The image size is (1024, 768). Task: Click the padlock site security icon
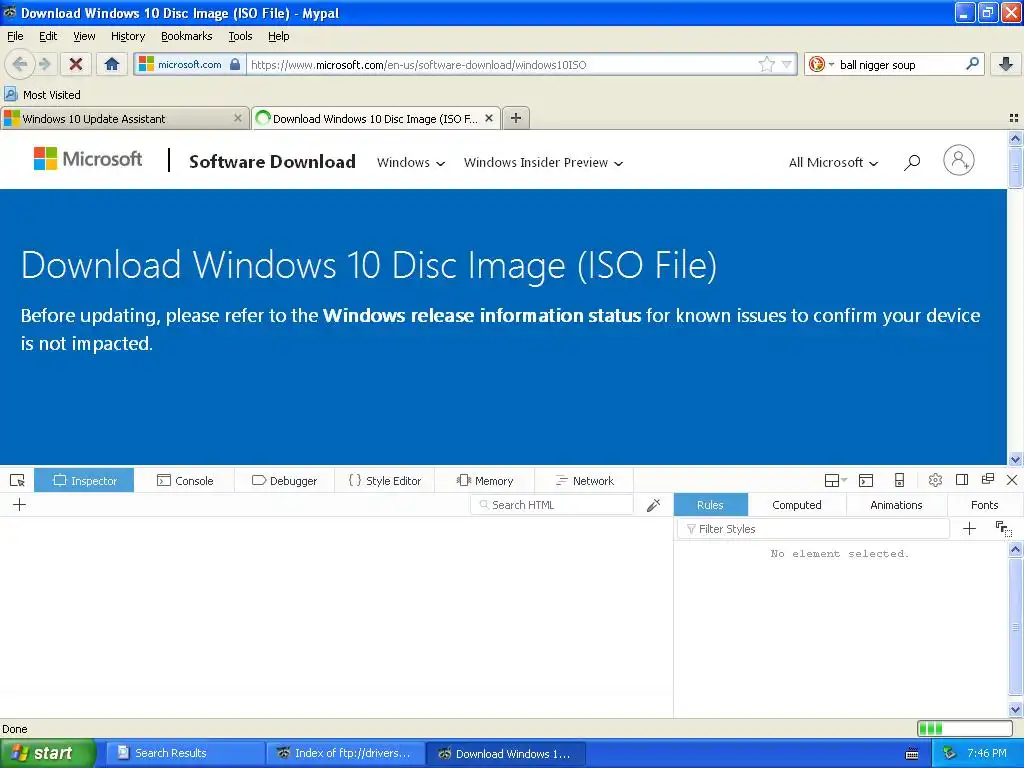[235, 64]
